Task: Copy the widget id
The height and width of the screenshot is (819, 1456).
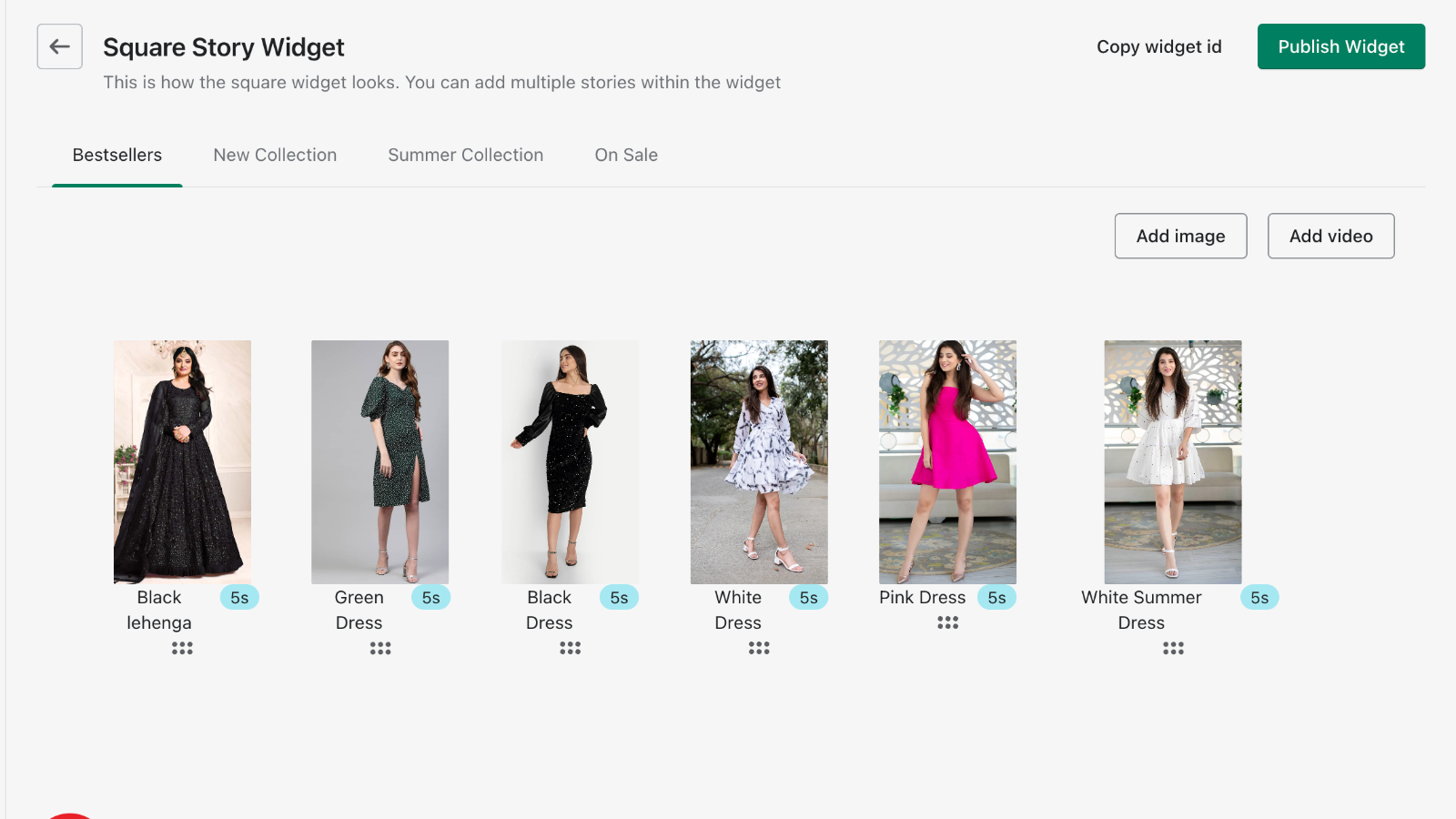Action: 1158,46
